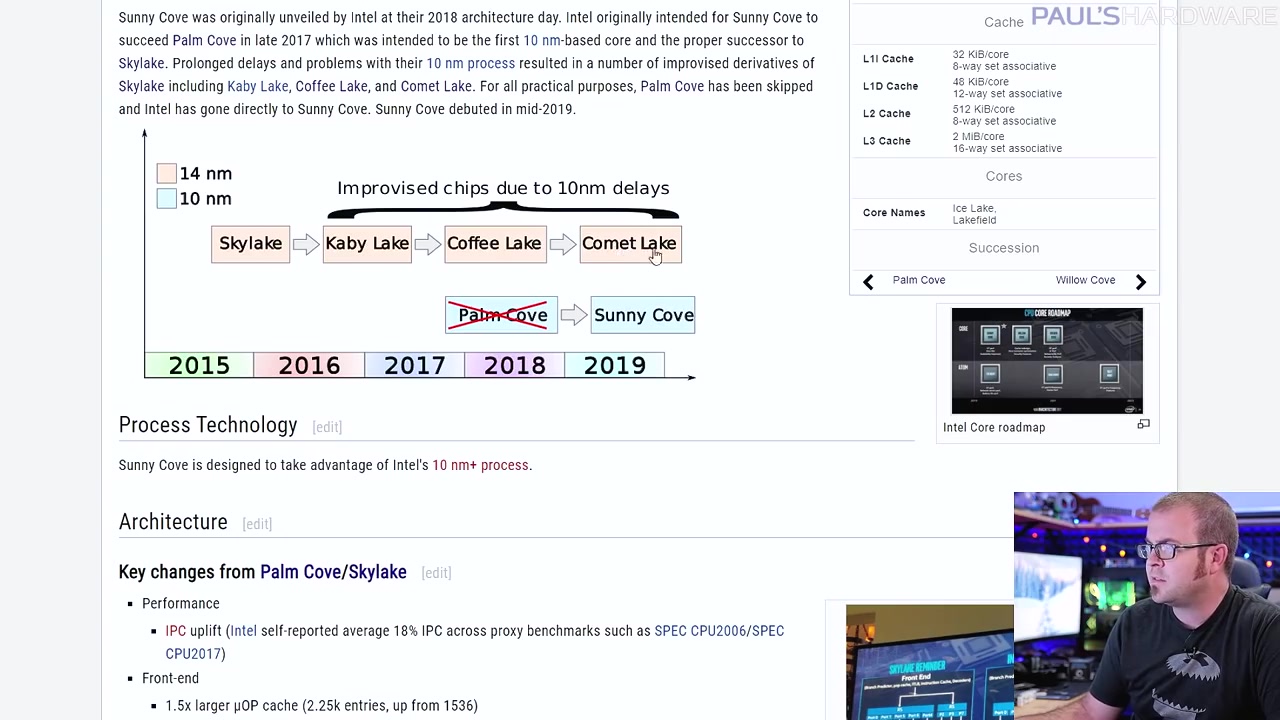Open Skylake link in Key changes heading
Screen dimensions: 1280x720
377,572
